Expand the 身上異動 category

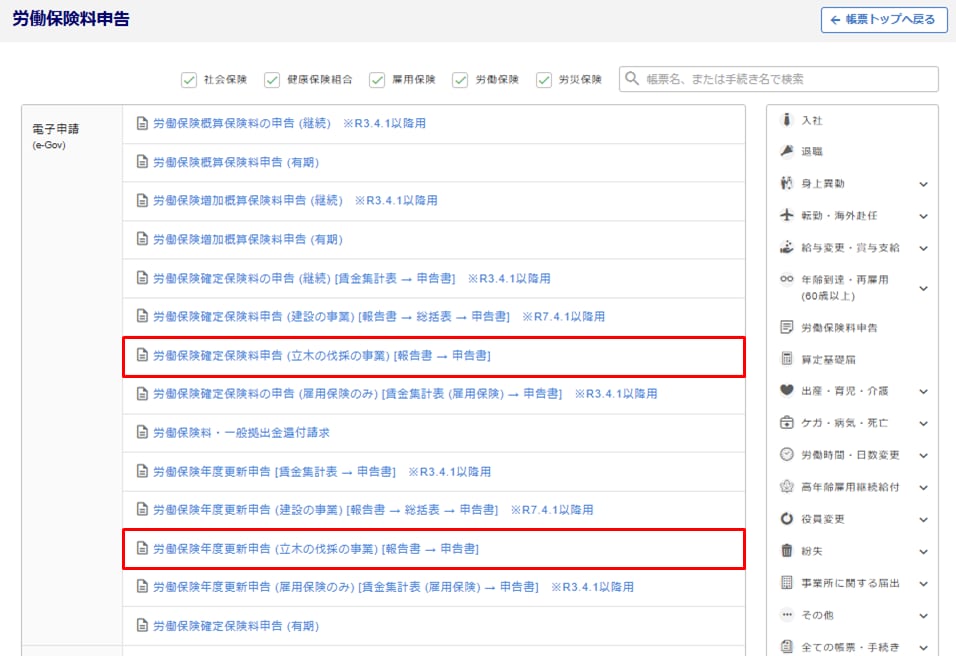[923, 184]
